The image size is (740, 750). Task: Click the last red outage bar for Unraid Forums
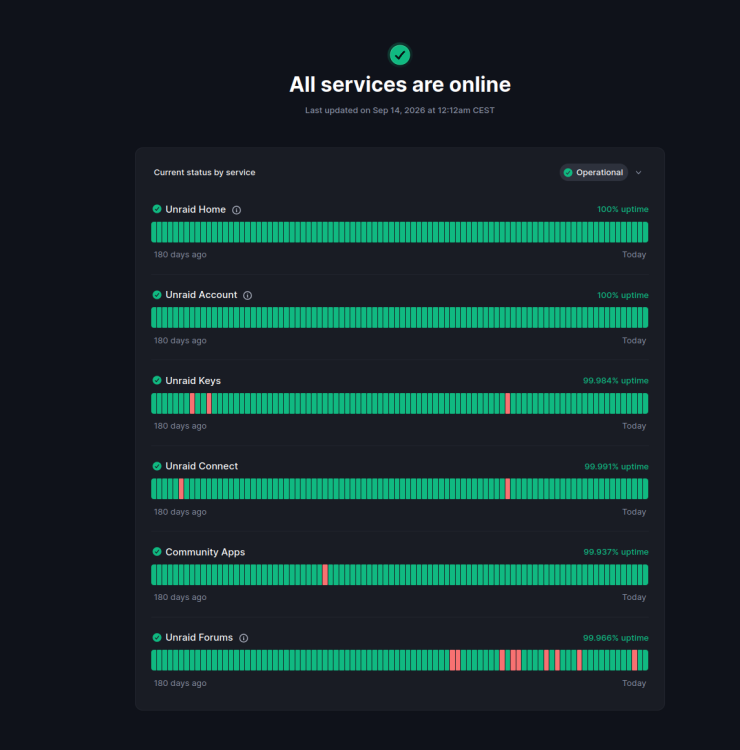click(x=634, y=660)
